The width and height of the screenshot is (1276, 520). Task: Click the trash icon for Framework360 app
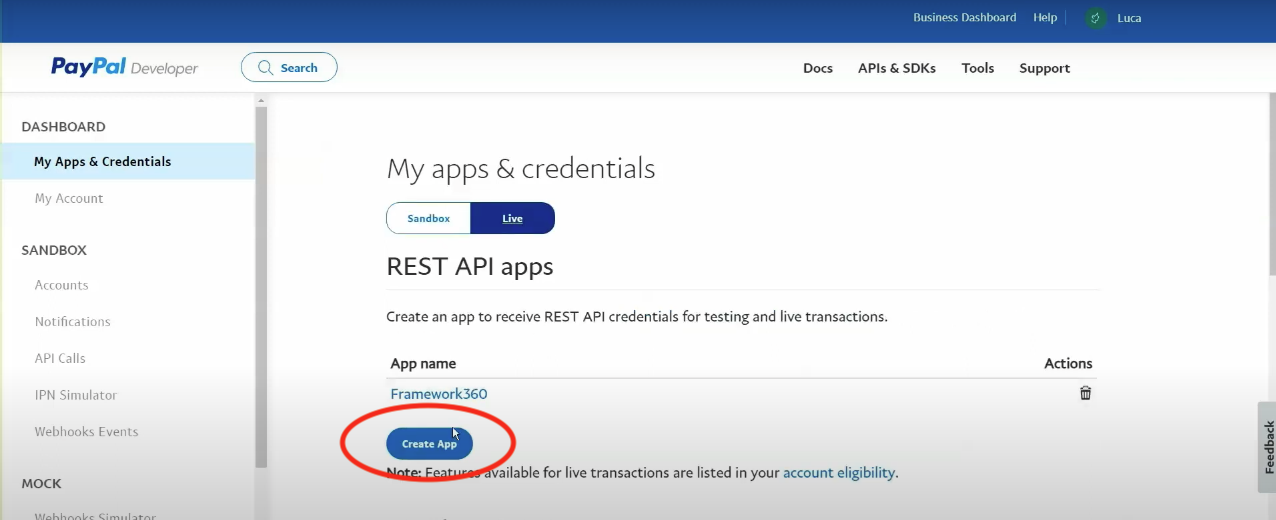click(1085, 393)
